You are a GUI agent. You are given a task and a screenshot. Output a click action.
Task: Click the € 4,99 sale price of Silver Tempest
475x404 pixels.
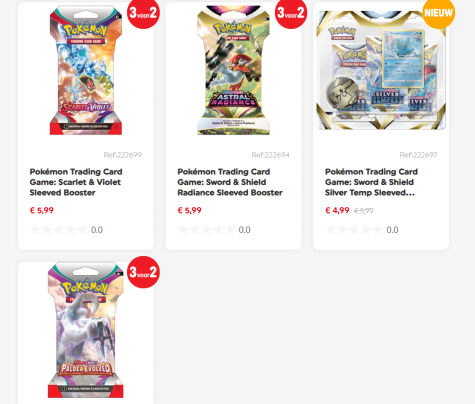(337, 210)
